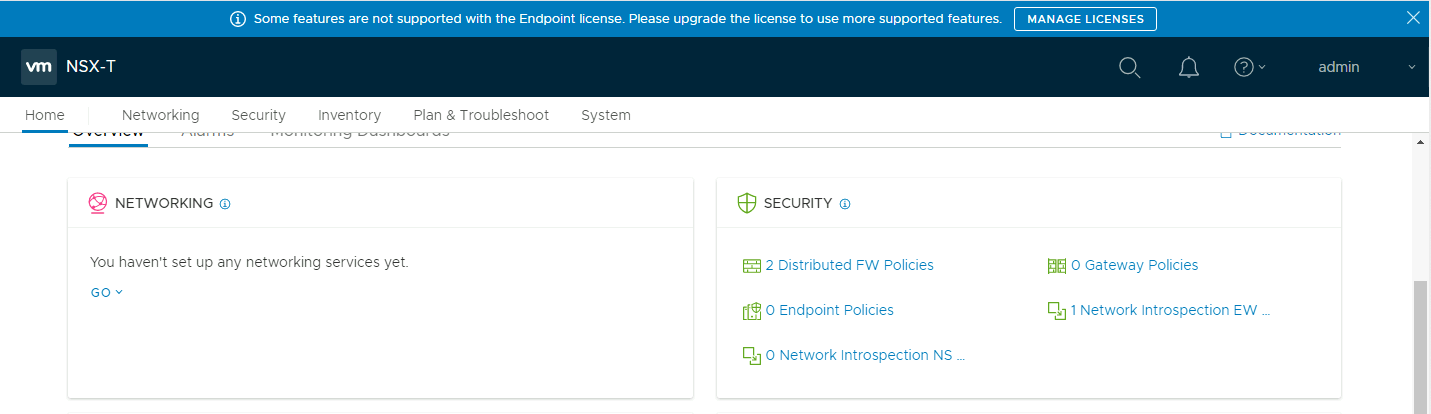The height and width of the screenshot is (414, 1431).
Task: Open the Networking menu tab
Action: coord(160,115)
